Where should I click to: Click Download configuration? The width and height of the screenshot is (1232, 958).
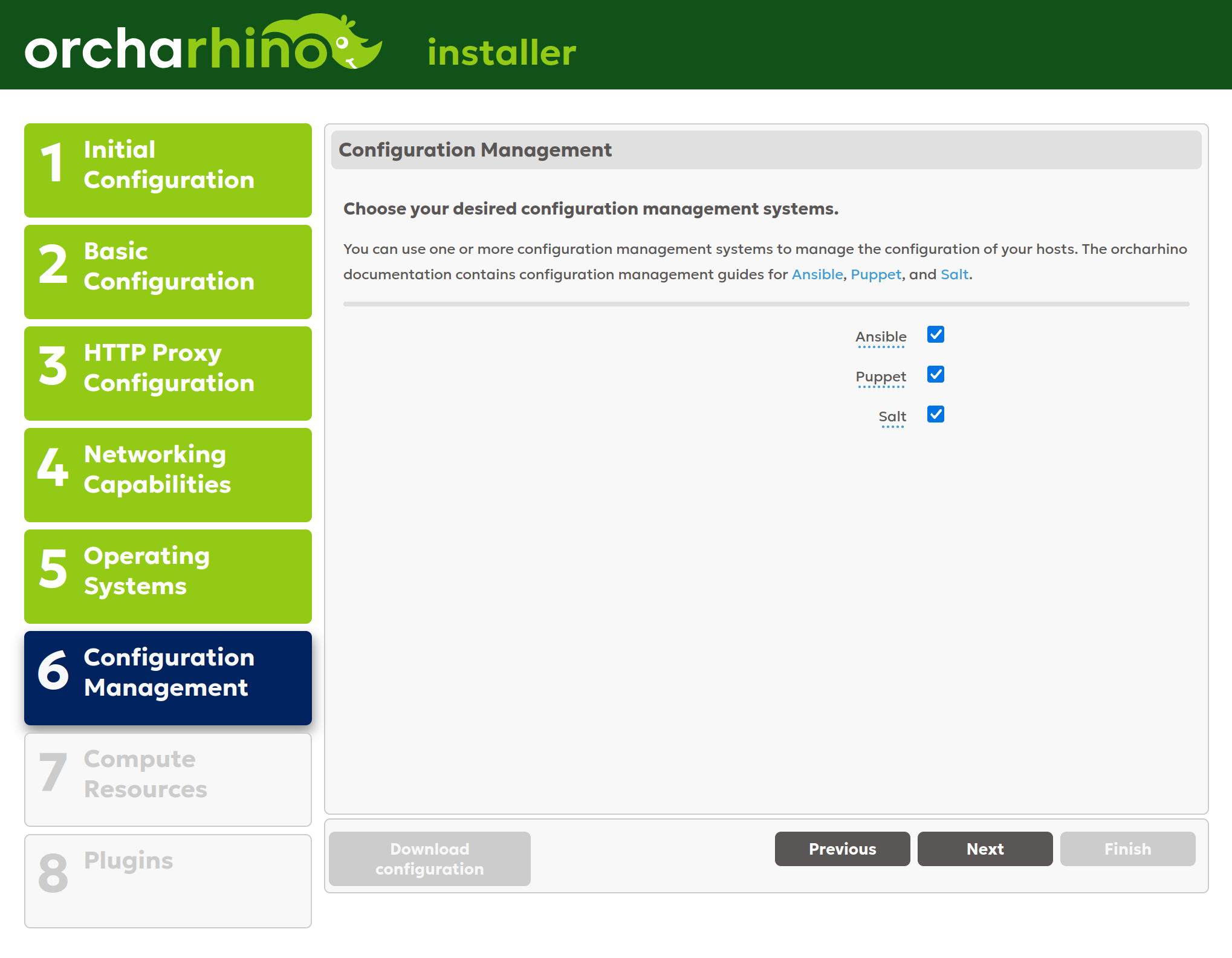(429, 858)
